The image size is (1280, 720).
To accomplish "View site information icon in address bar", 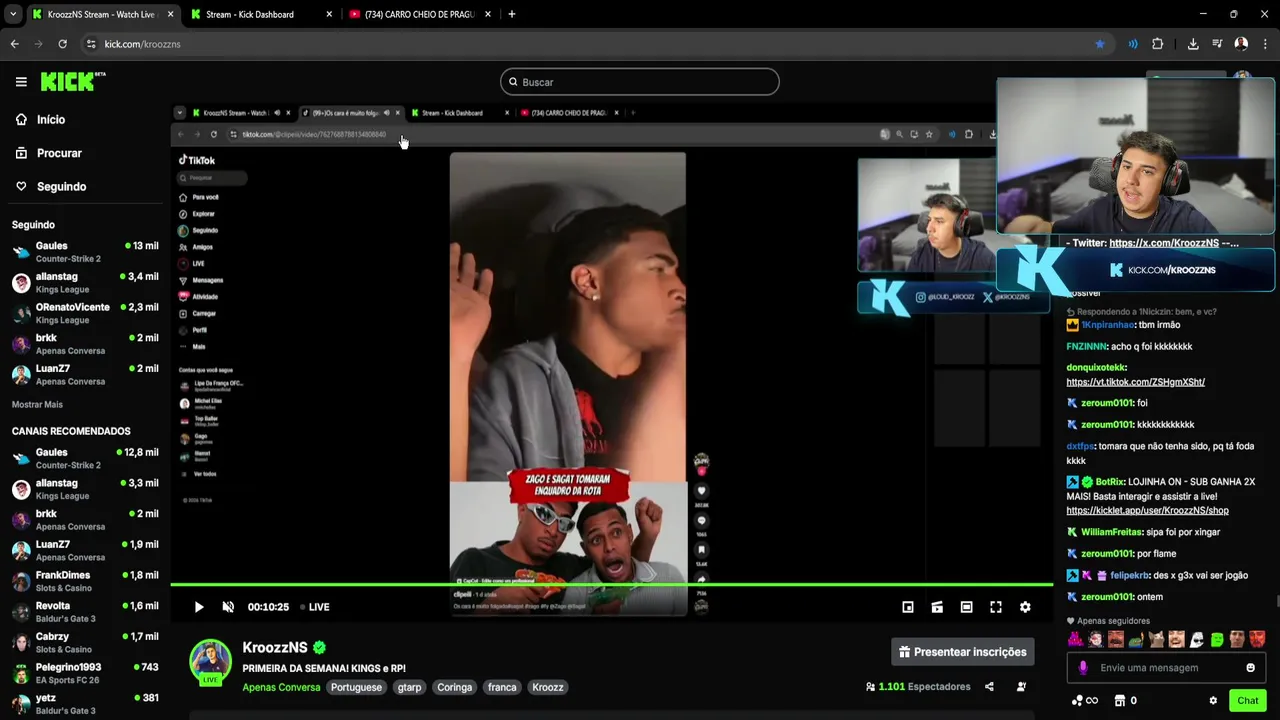I will [91, 44].
